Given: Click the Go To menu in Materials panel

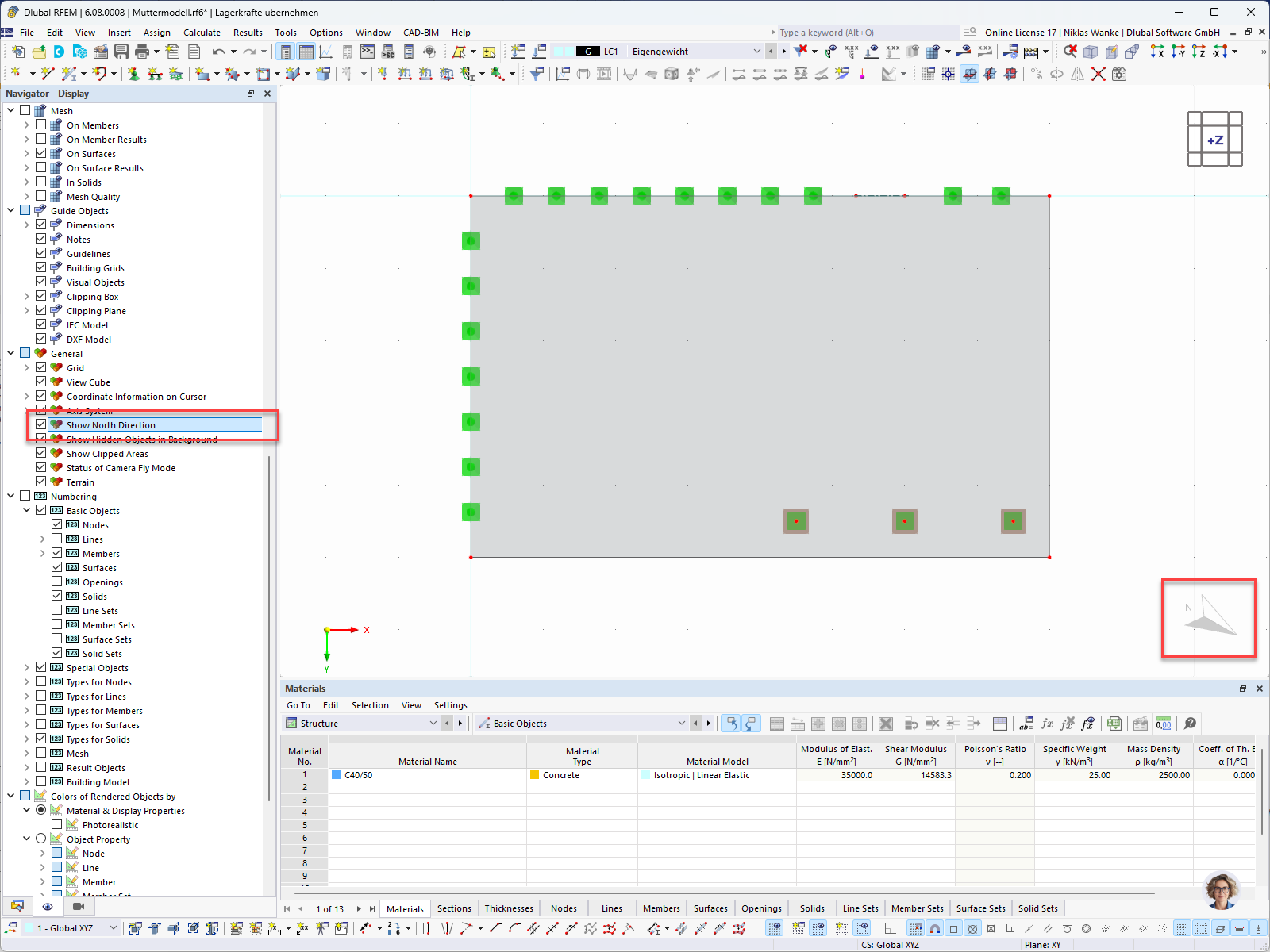Looking at the screenshot, I should [298, 705].
